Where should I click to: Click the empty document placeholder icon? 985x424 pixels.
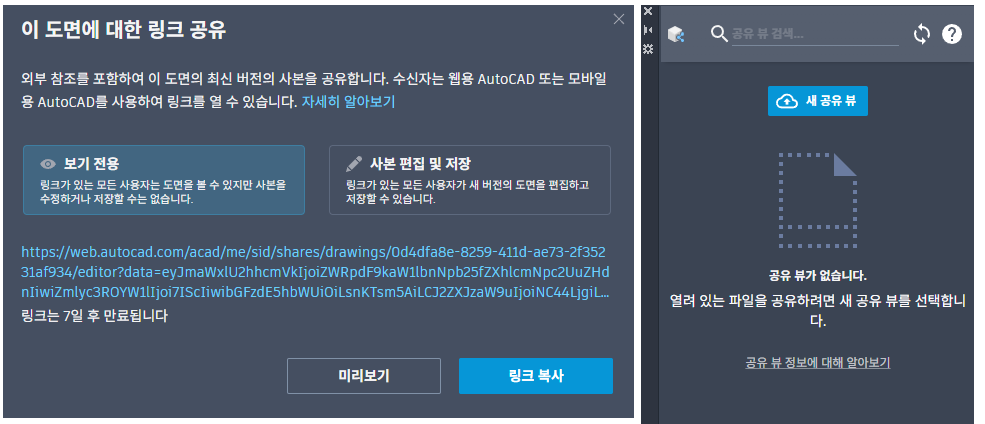[x=817, y=199]
